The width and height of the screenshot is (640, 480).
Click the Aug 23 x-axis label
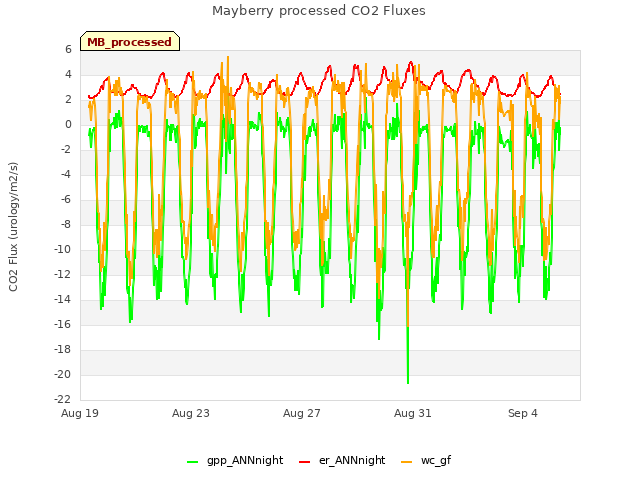click(x=191, y=413)
